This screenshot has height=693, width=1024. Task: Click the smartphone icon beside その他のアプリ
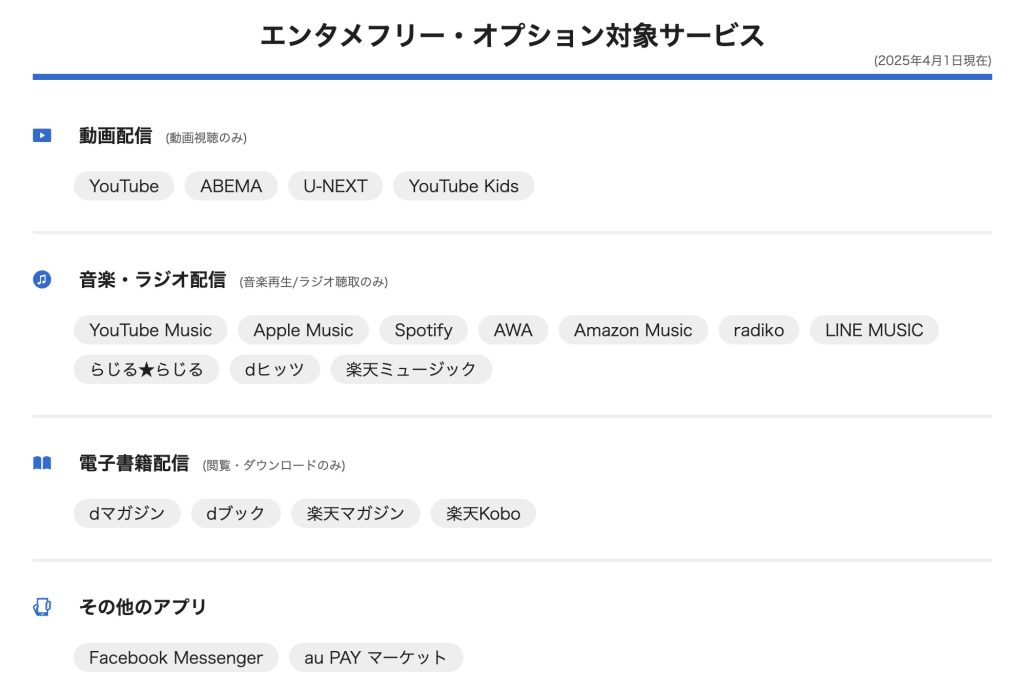pyautogui.click(x=42, y=607)
